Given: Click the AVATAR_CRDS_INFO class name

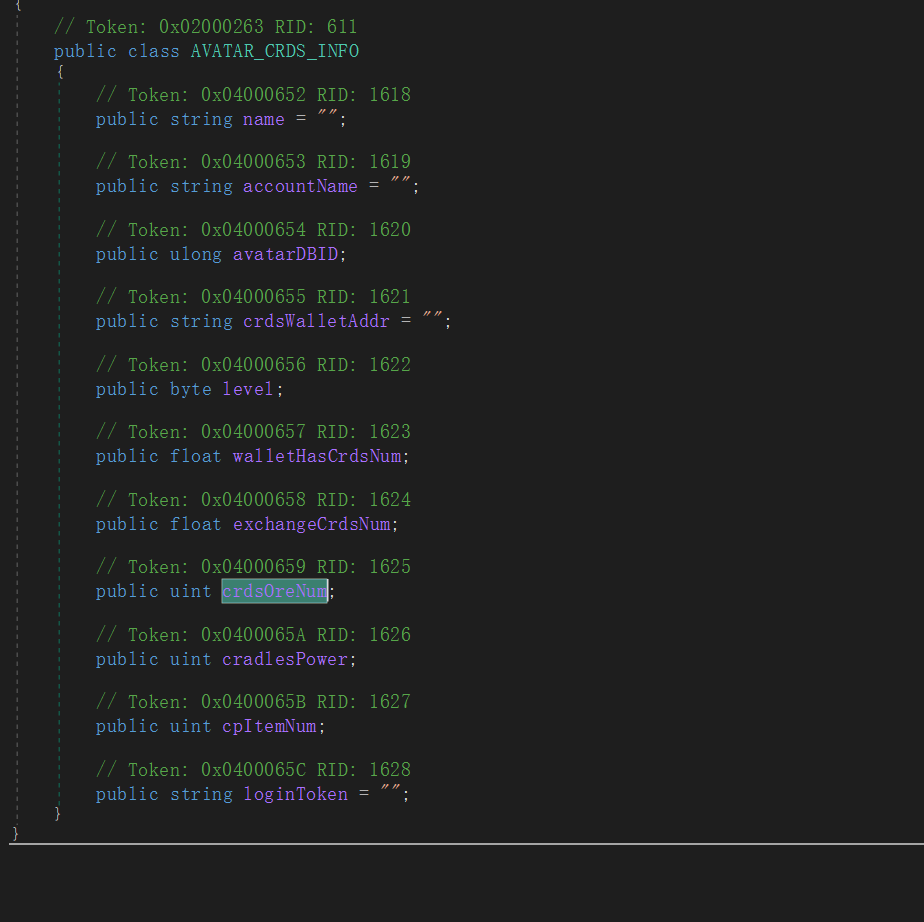Looking at the screenshot, I should [x=274, y=51].
